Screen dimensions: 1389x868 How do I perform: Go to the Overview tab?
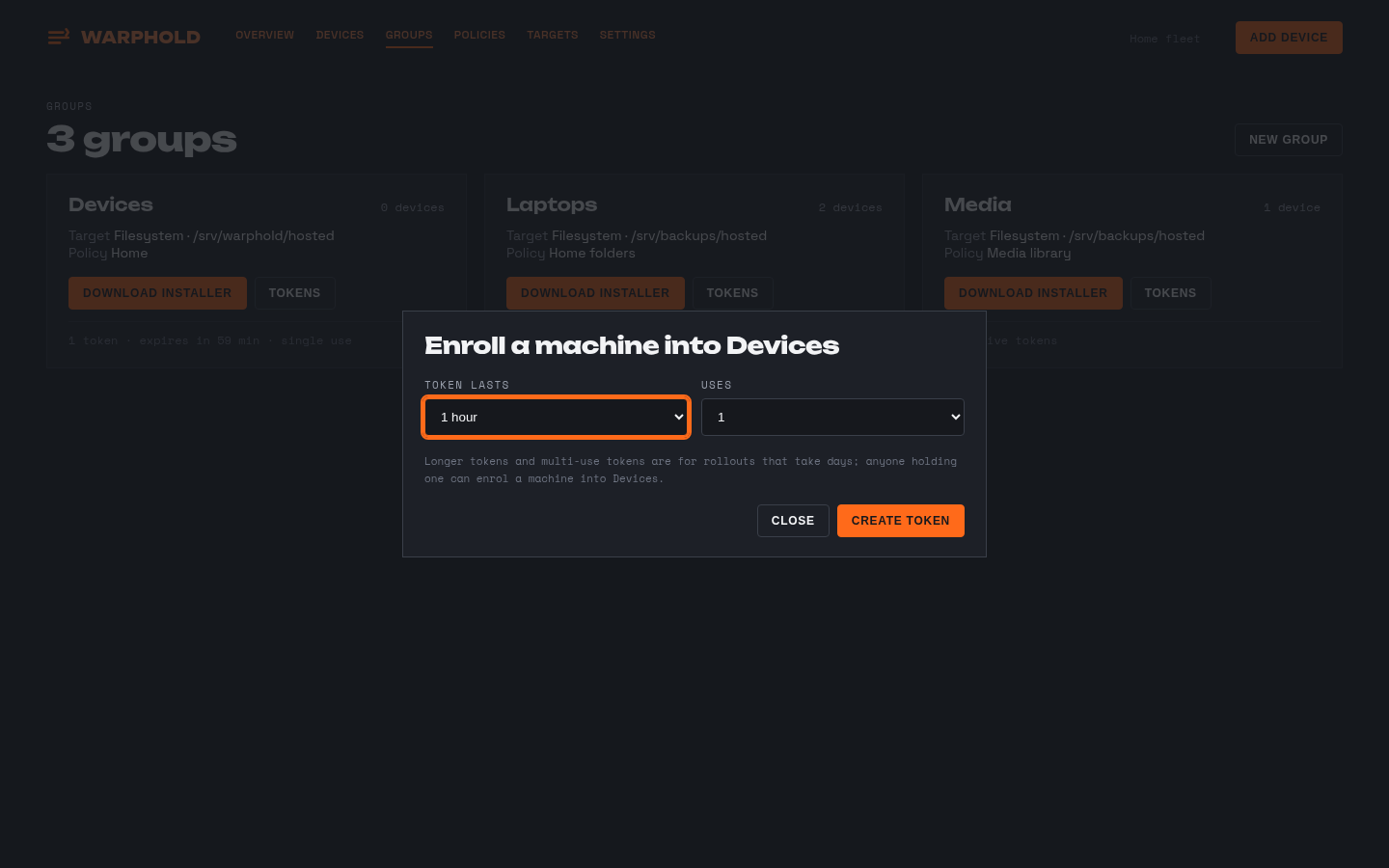[x=265, y=35]
